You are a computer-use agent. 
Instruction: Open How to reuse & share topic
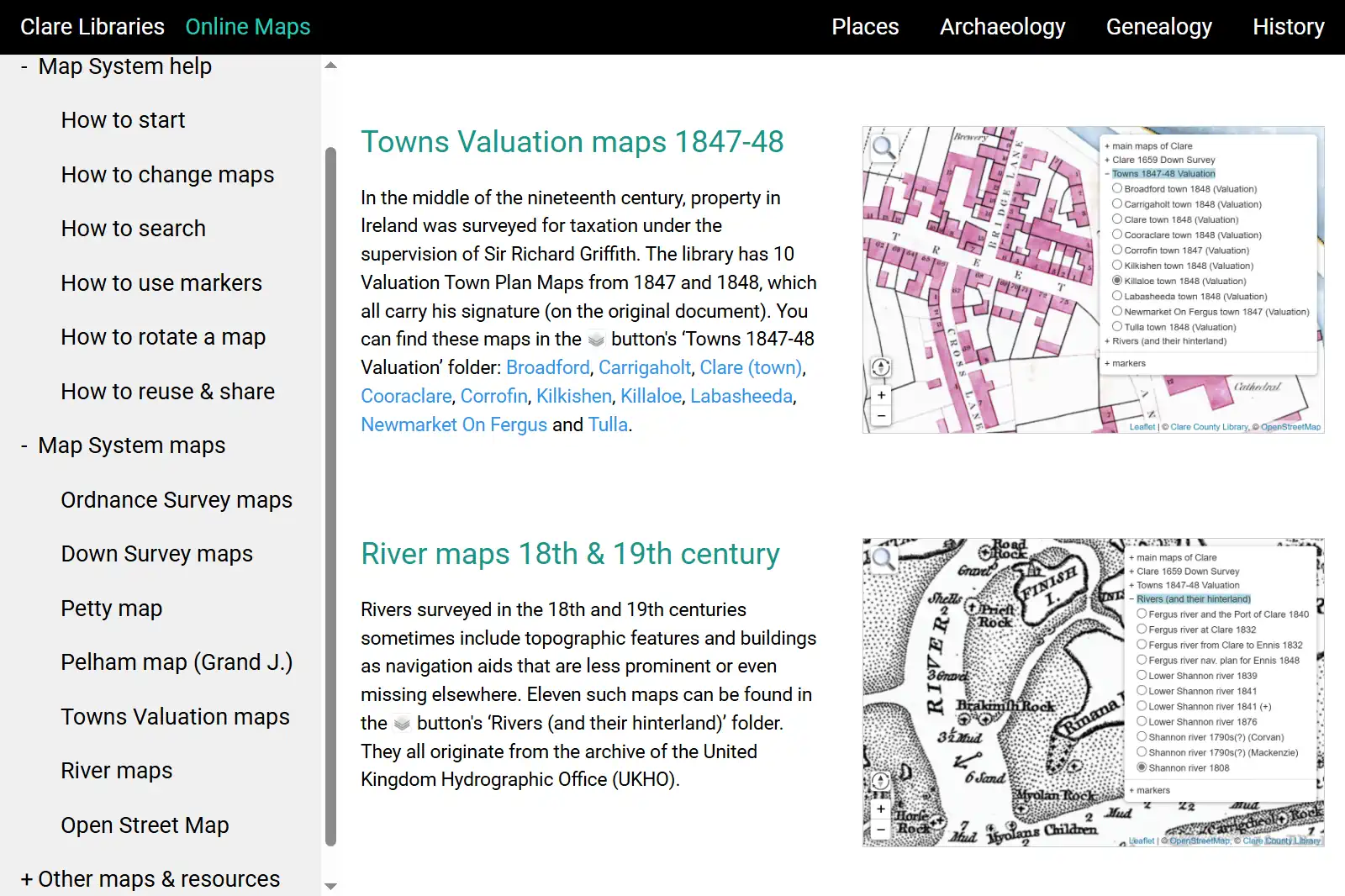click(x=167, y=392)
